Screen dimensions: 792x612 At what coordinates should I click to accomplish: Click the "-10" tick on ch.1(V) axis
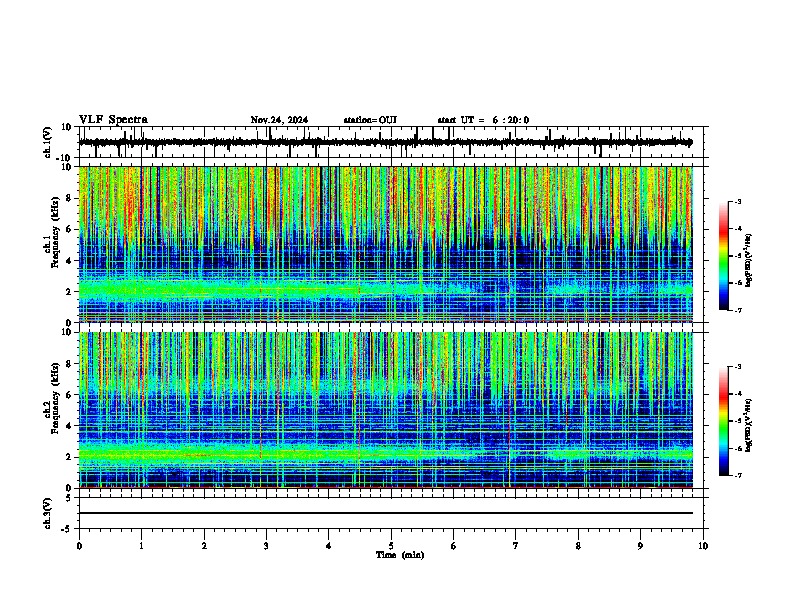(x=63, y=158)
